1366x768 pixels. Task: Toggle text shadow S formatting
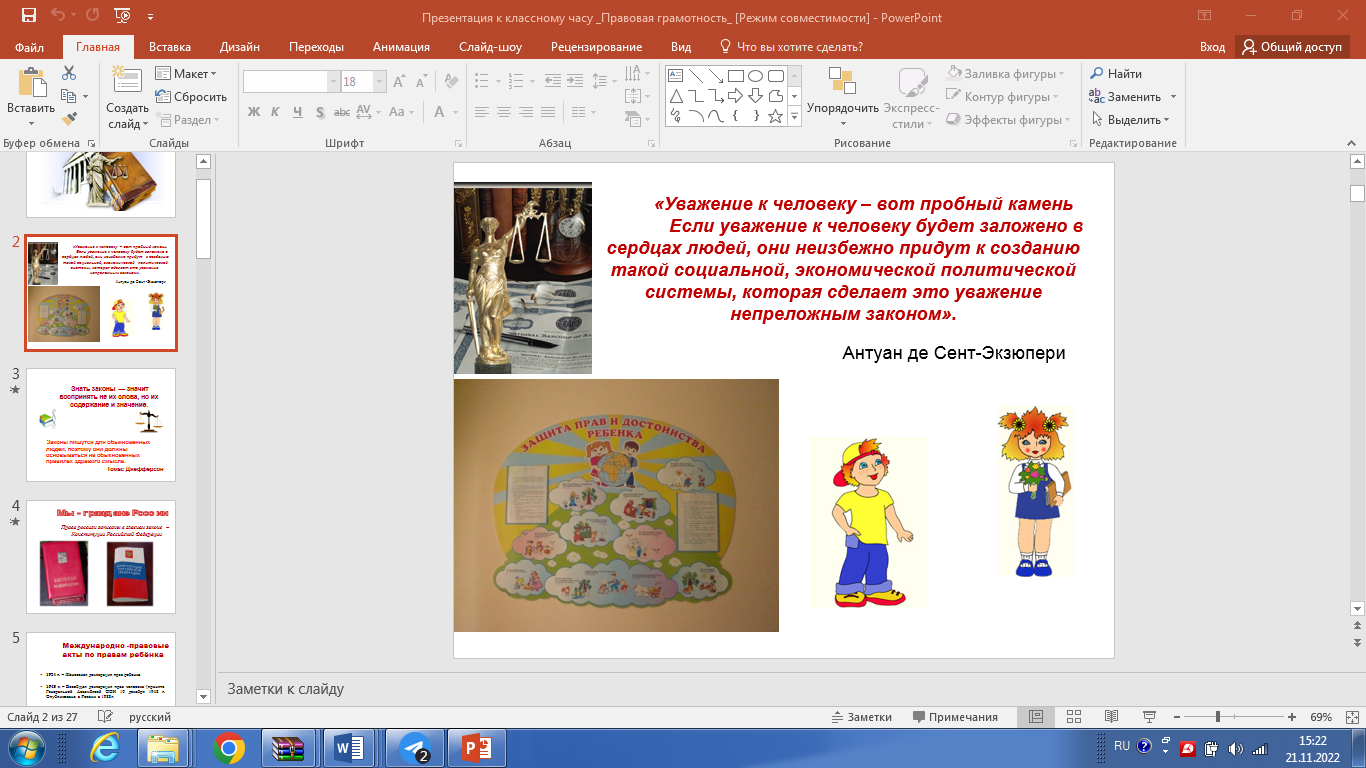click(x=319, y=112)
